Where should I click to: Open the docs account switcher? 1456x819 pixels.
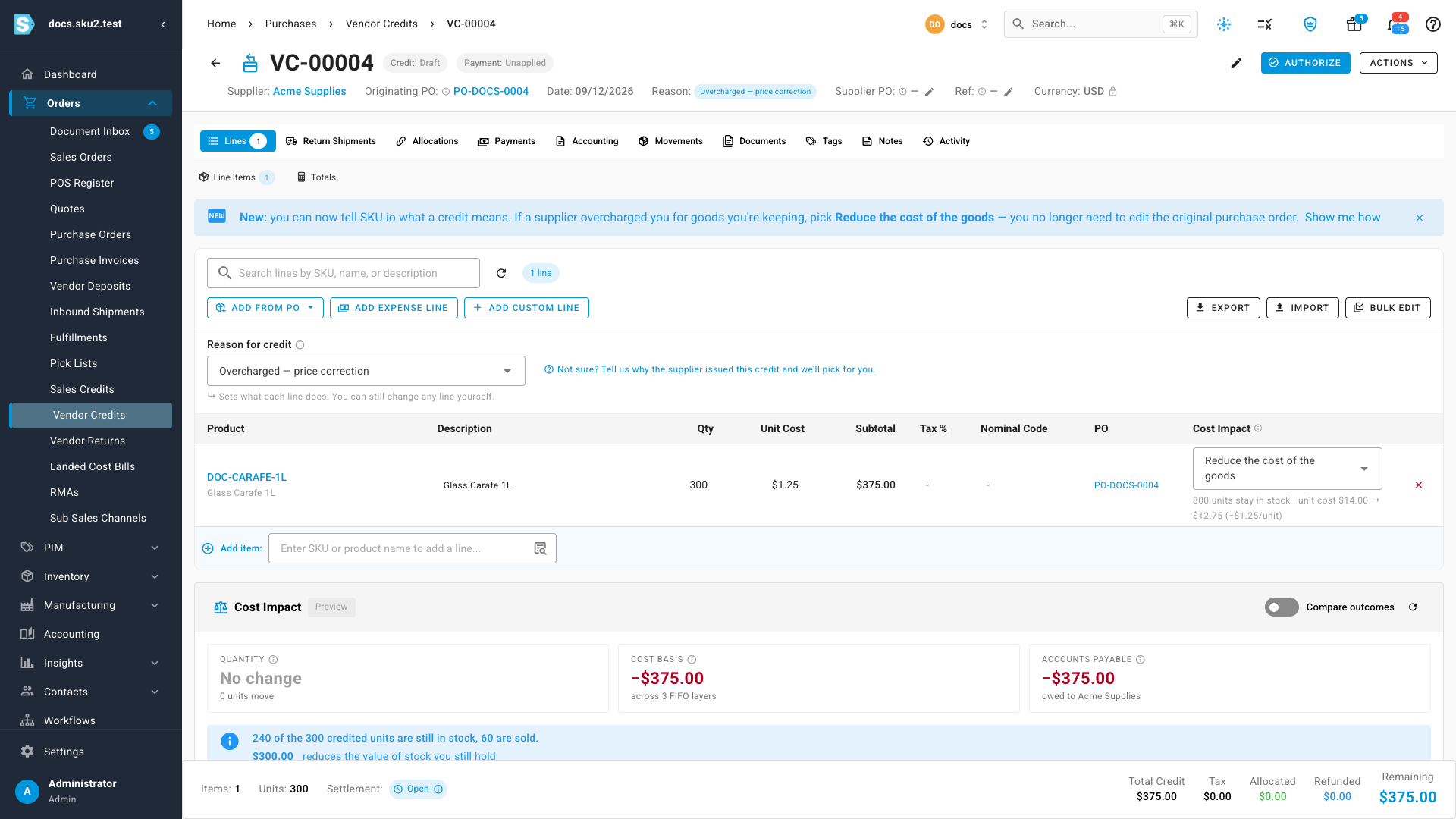point(957,24)
